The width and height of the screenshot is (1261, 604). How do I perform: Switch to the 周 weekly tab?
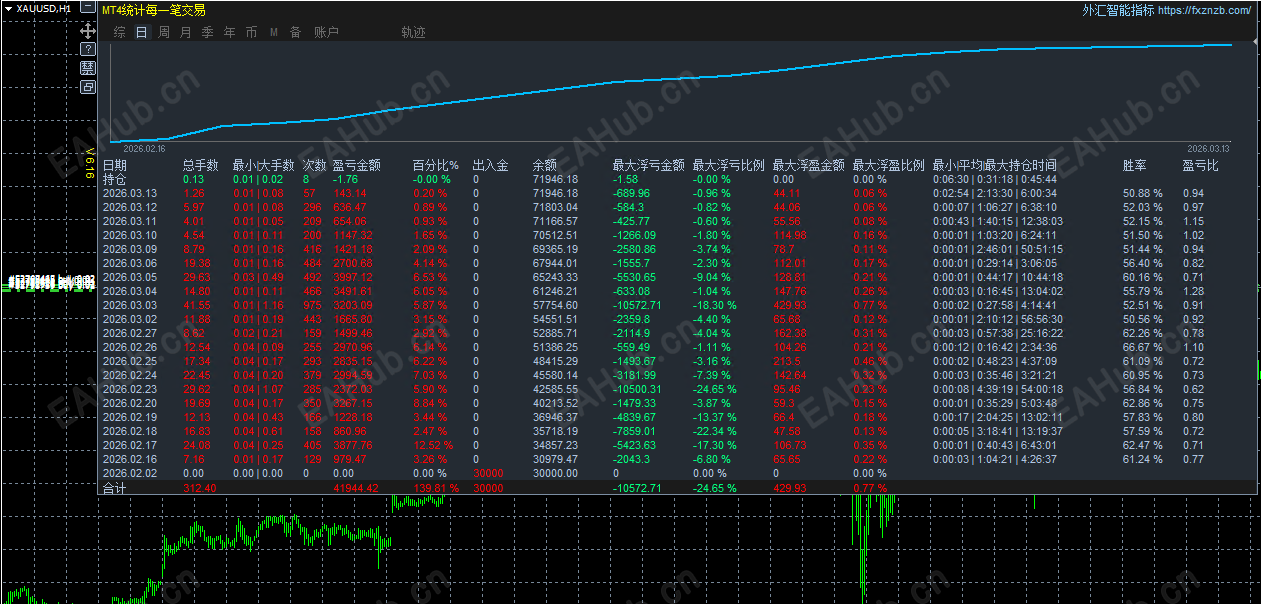(164, 32)
